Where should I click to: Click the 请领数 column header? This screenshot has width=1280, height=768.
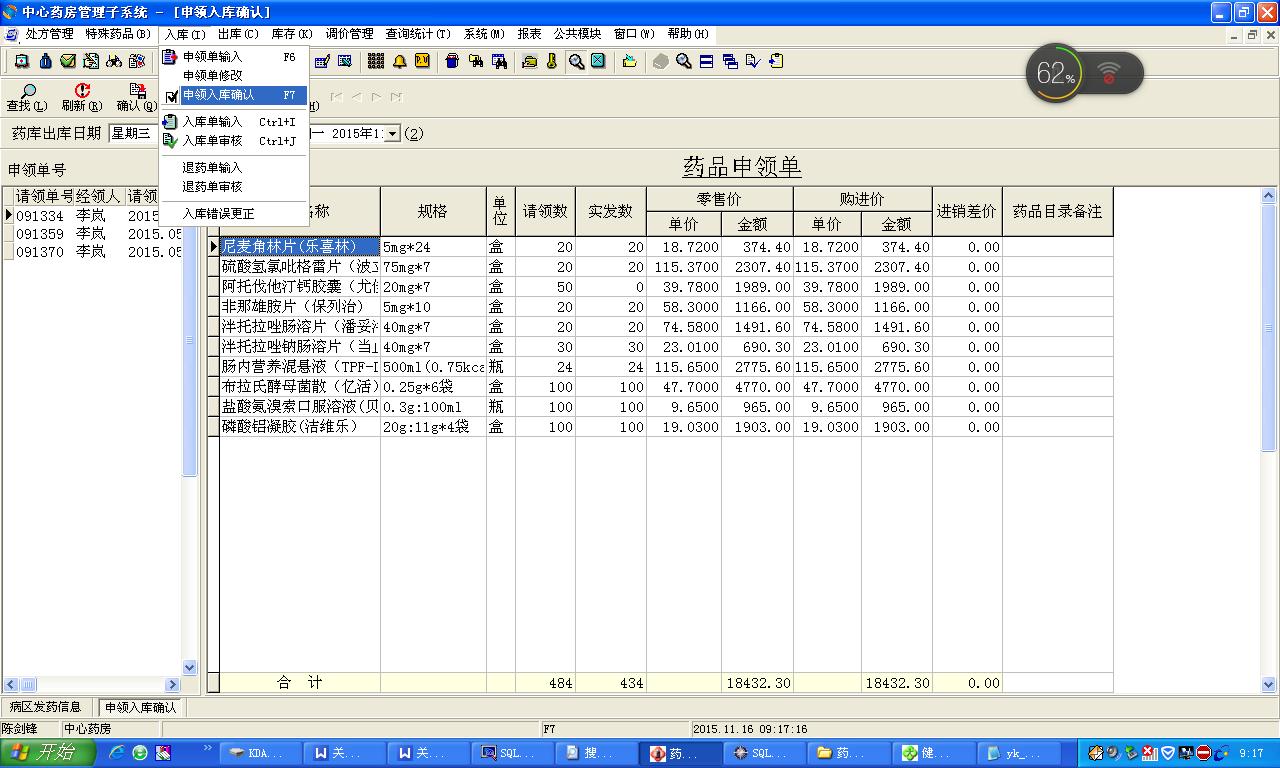click(x=545, y=211)
